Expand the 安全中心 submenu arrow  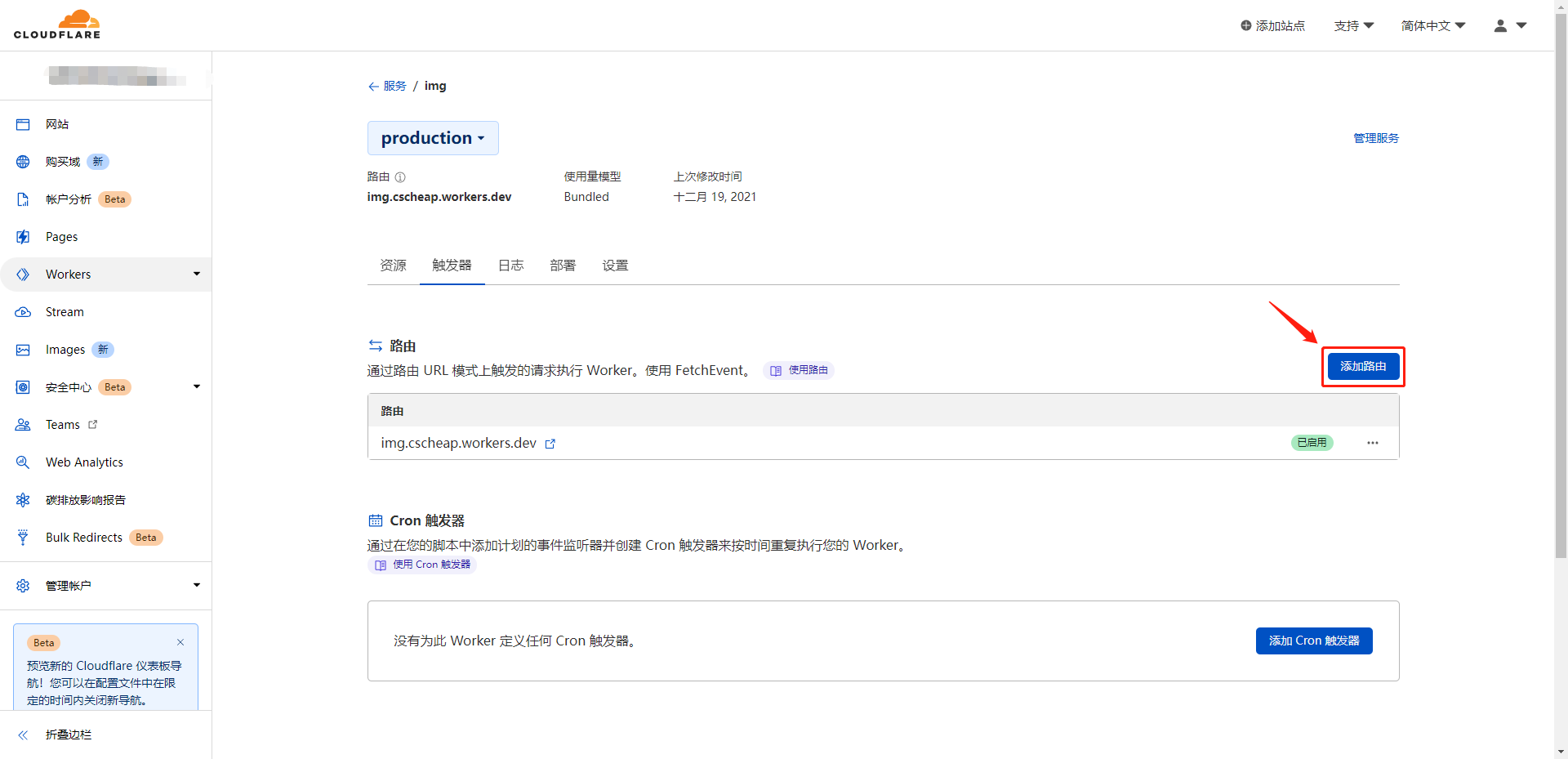[x=197, y=386]
